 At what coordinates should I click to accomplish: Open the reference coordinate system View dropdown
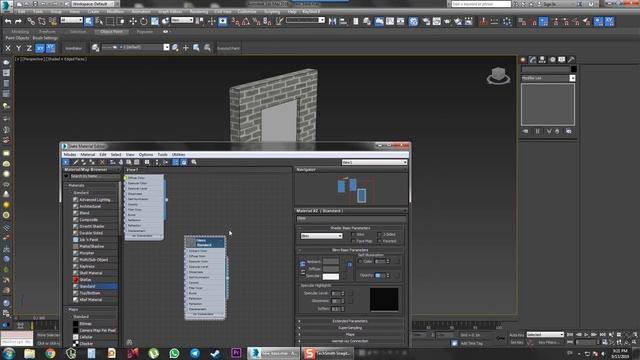(x=182, y=20)
